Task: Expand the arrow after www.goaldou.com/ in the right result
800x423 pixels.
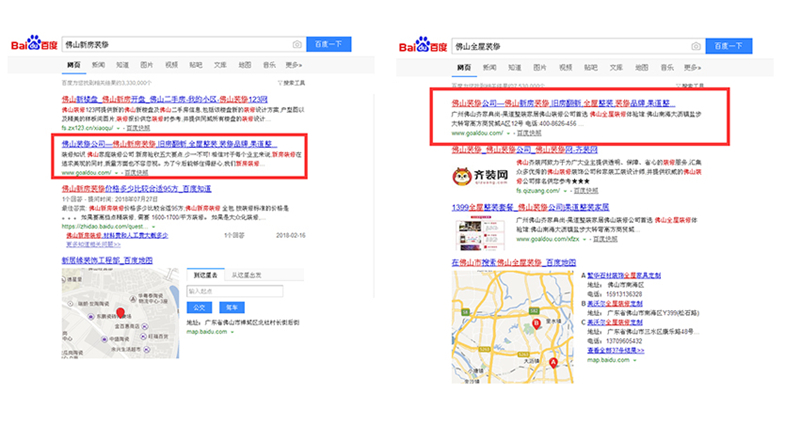Action: tap(508, 133)
